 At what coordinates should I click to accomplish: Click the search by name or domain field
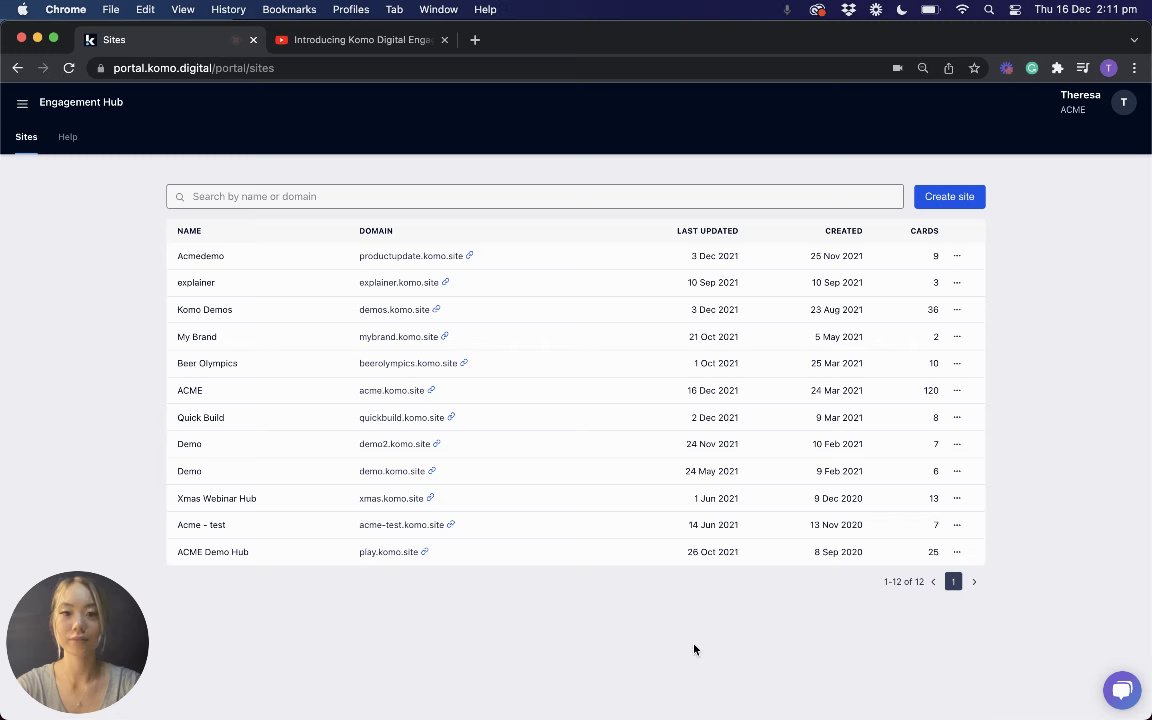(x=535, y=197)
